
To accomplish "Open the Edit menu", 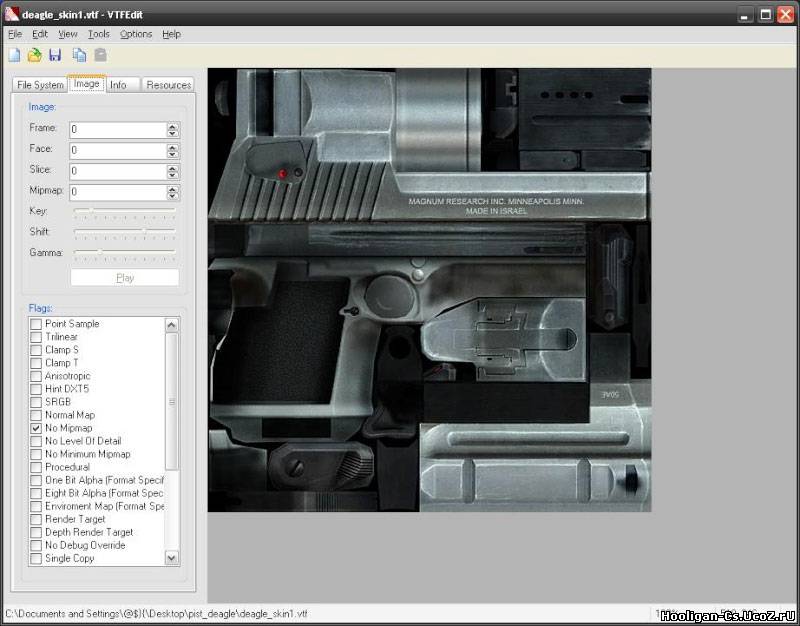I will 40,34.
